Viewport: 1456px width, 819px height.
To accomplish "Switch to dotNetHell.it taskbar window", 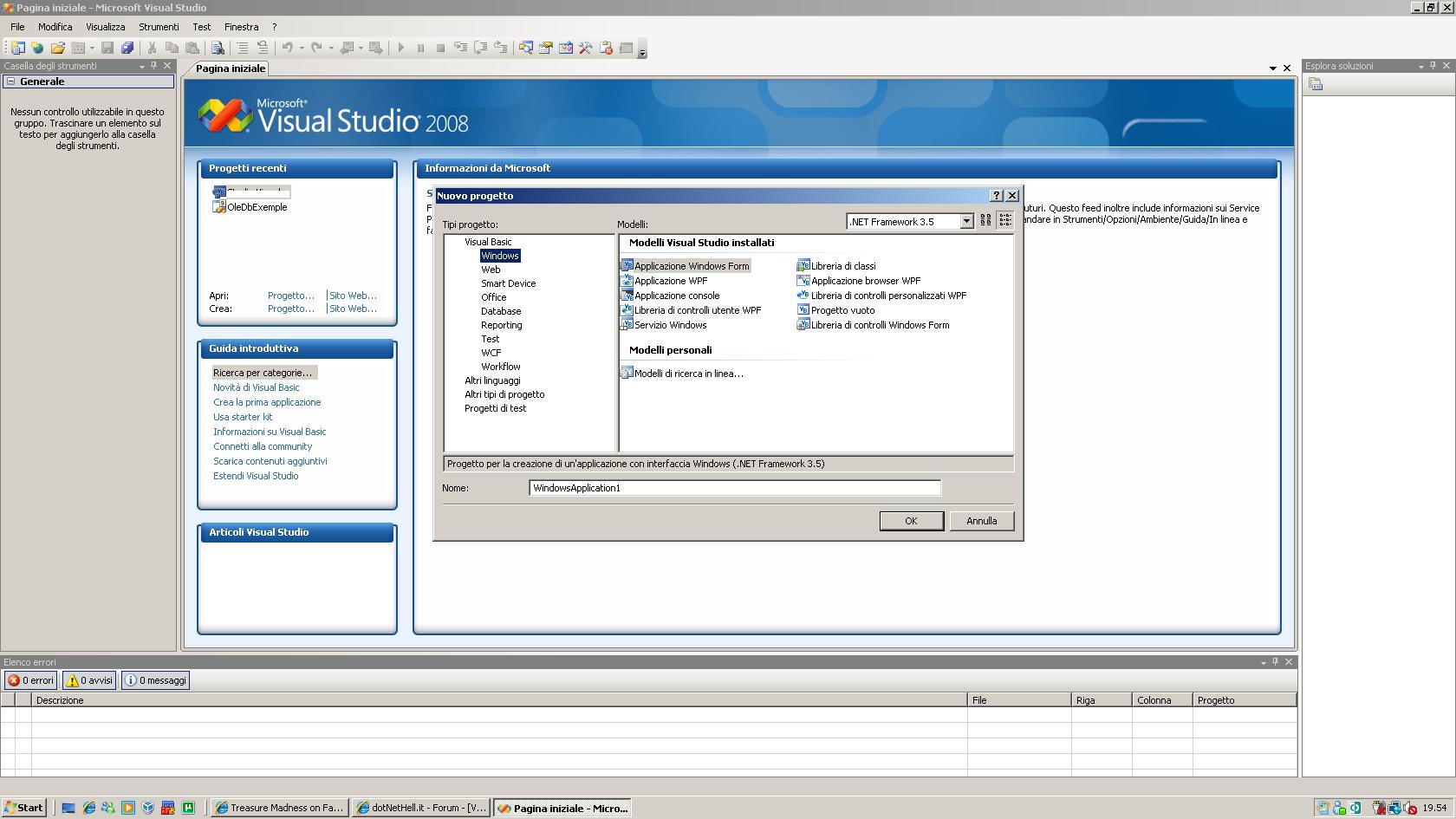I will (x=421, y=808).
